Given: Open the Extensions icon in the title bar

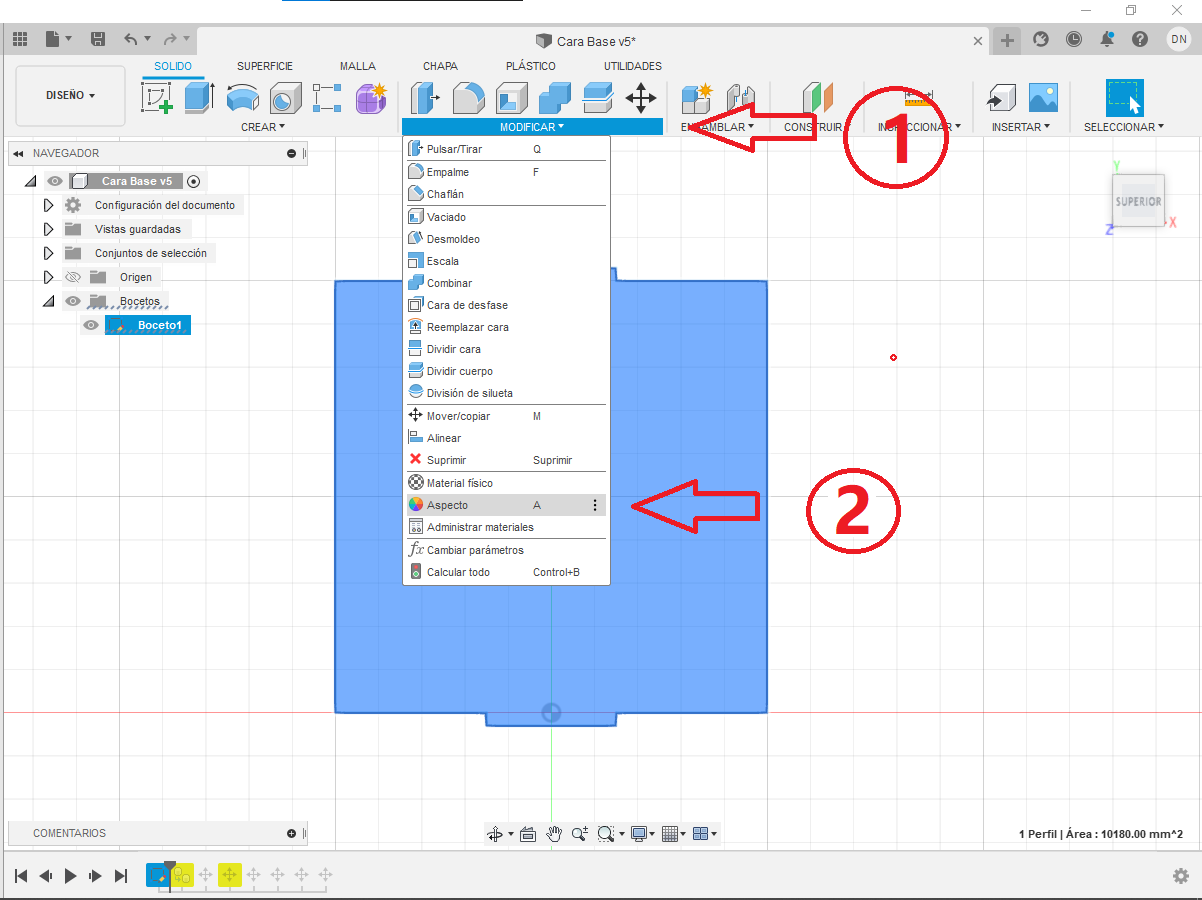Looking at the screenshot, I should pyautogui.click(x=1041, y=40).
